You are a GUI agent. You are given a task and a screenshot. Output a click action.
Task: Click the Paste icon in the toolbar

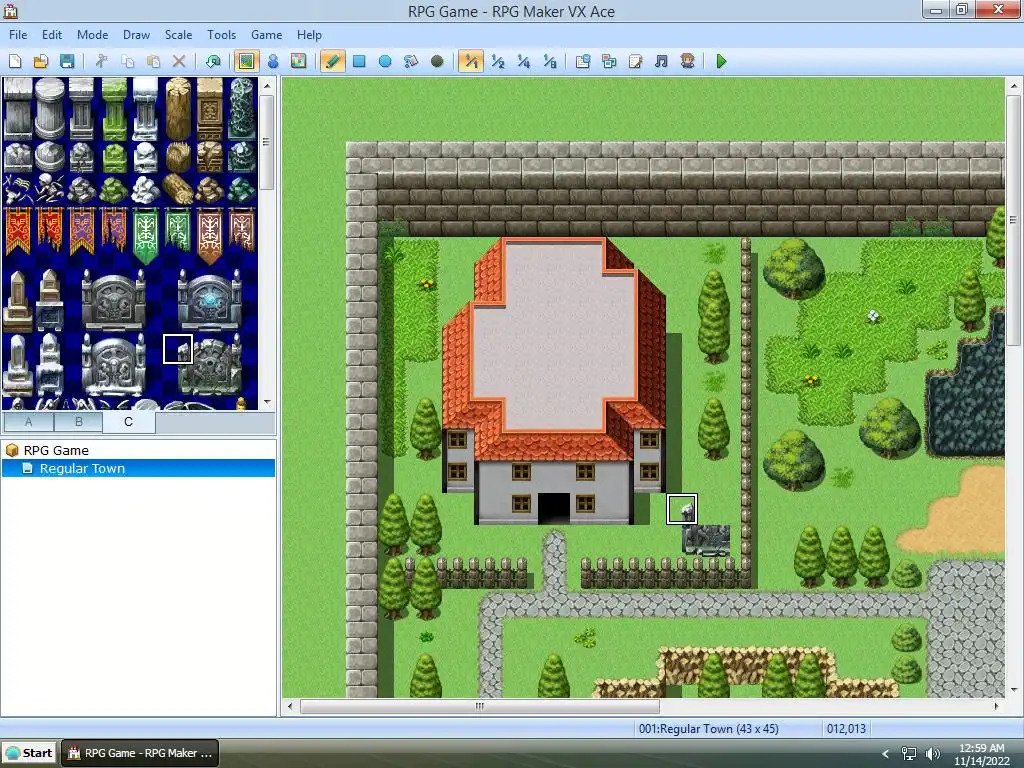[x=153, y=61]
